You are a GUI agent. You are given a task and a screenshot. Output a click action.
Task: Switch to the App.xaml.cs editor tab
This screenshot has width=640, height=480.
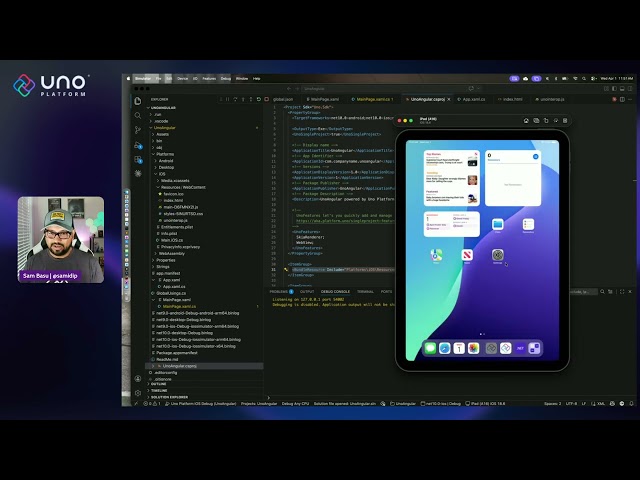click(x=473, y=99)
